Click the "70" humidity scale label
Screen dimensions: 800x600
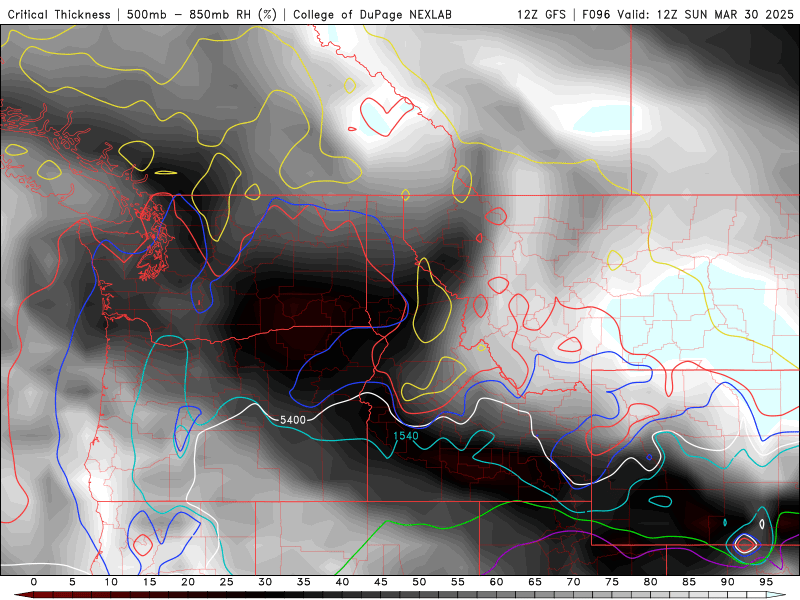(x=573, y=582)
